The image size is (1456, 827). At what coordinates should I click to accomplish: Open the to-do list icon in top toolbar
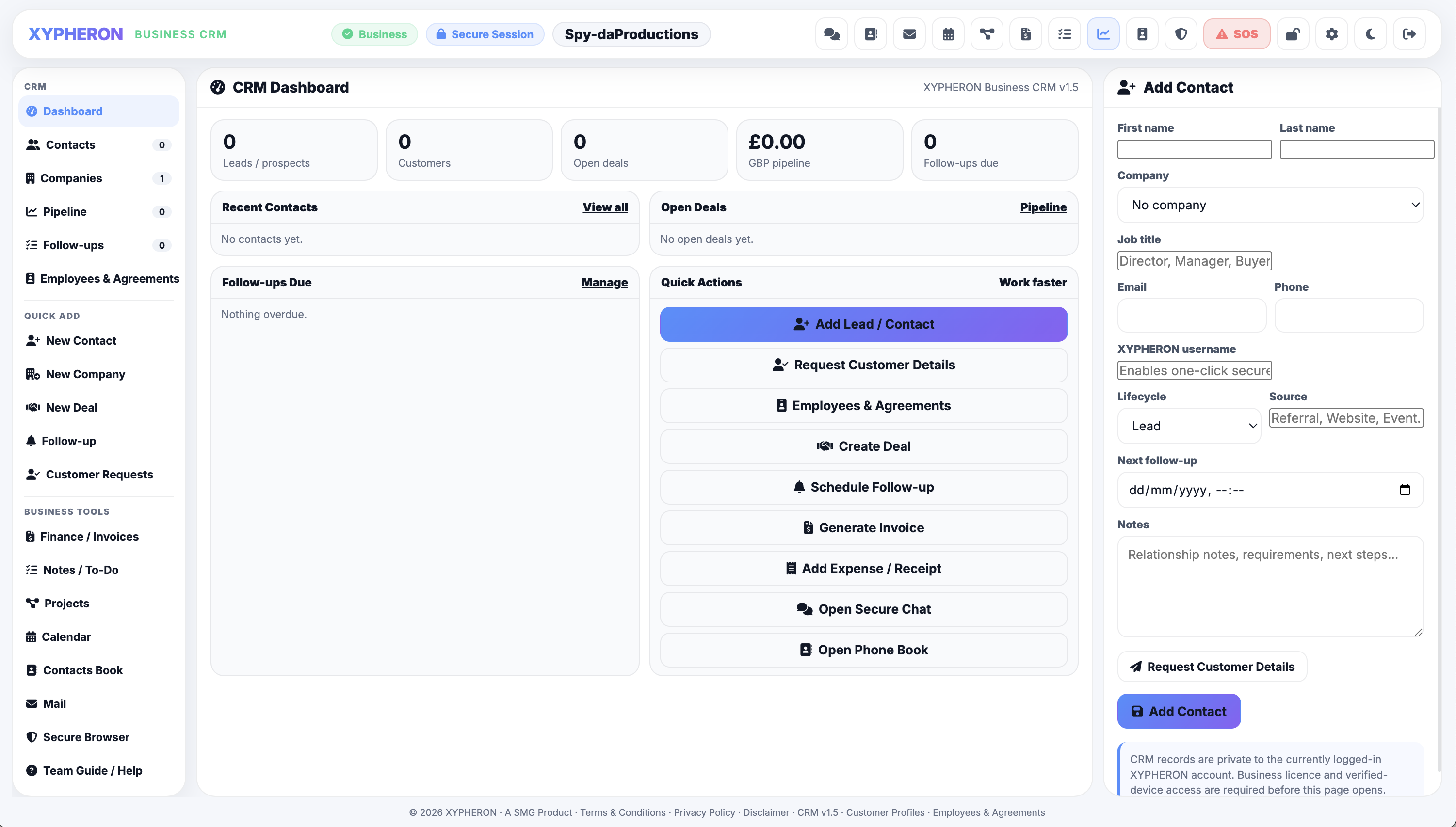coord(1065,34)
